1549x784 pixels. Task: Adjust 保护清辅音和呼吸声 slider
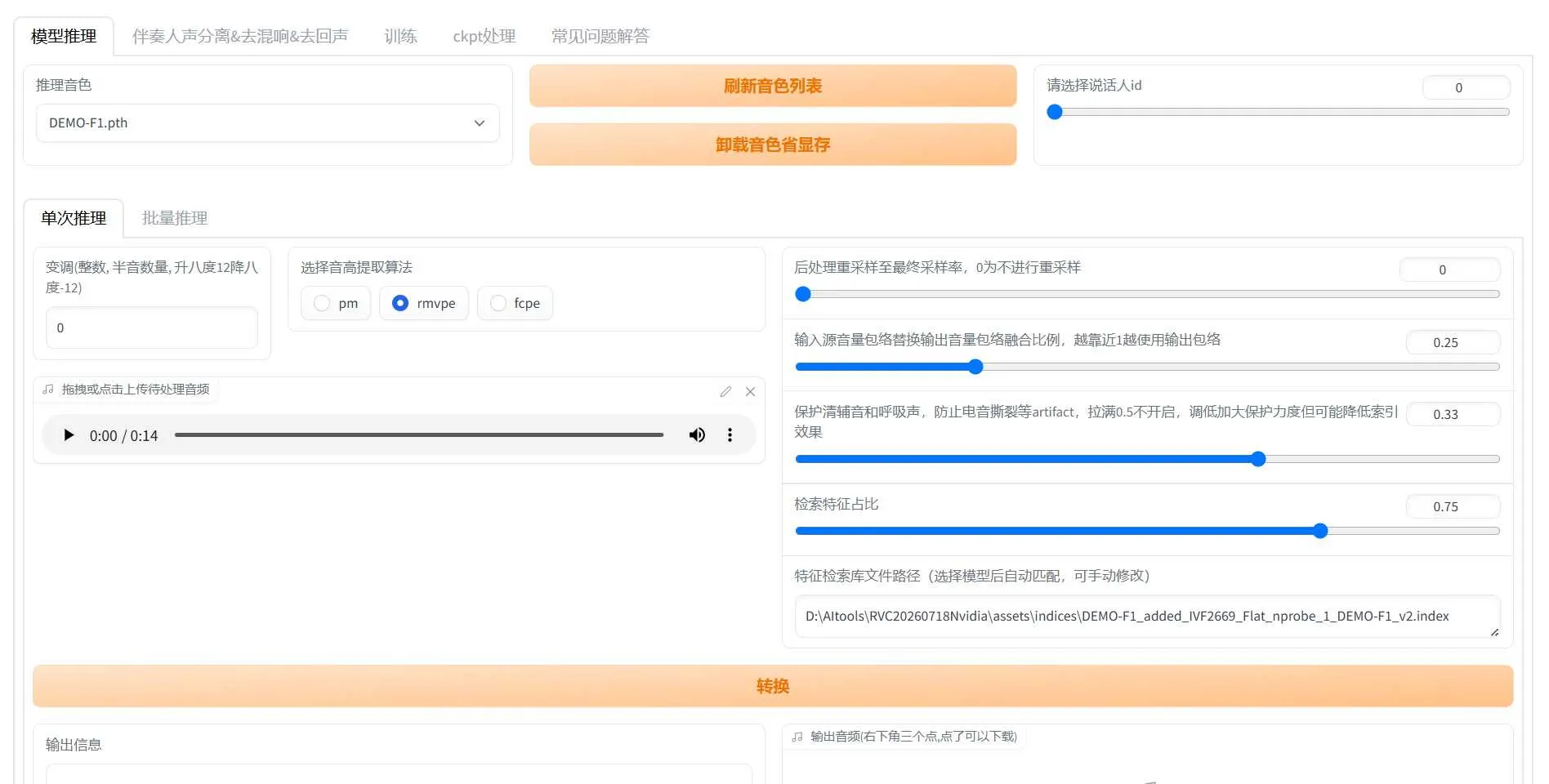1147,459
